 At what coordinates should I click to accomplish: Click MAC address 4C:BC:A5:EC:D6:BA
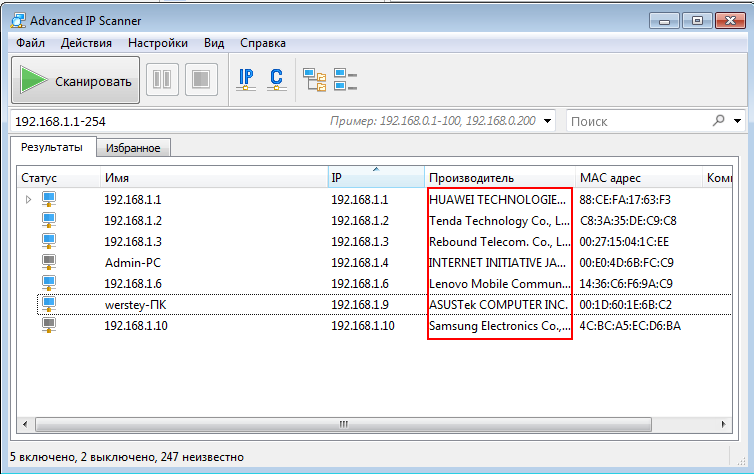click(630, 326)
